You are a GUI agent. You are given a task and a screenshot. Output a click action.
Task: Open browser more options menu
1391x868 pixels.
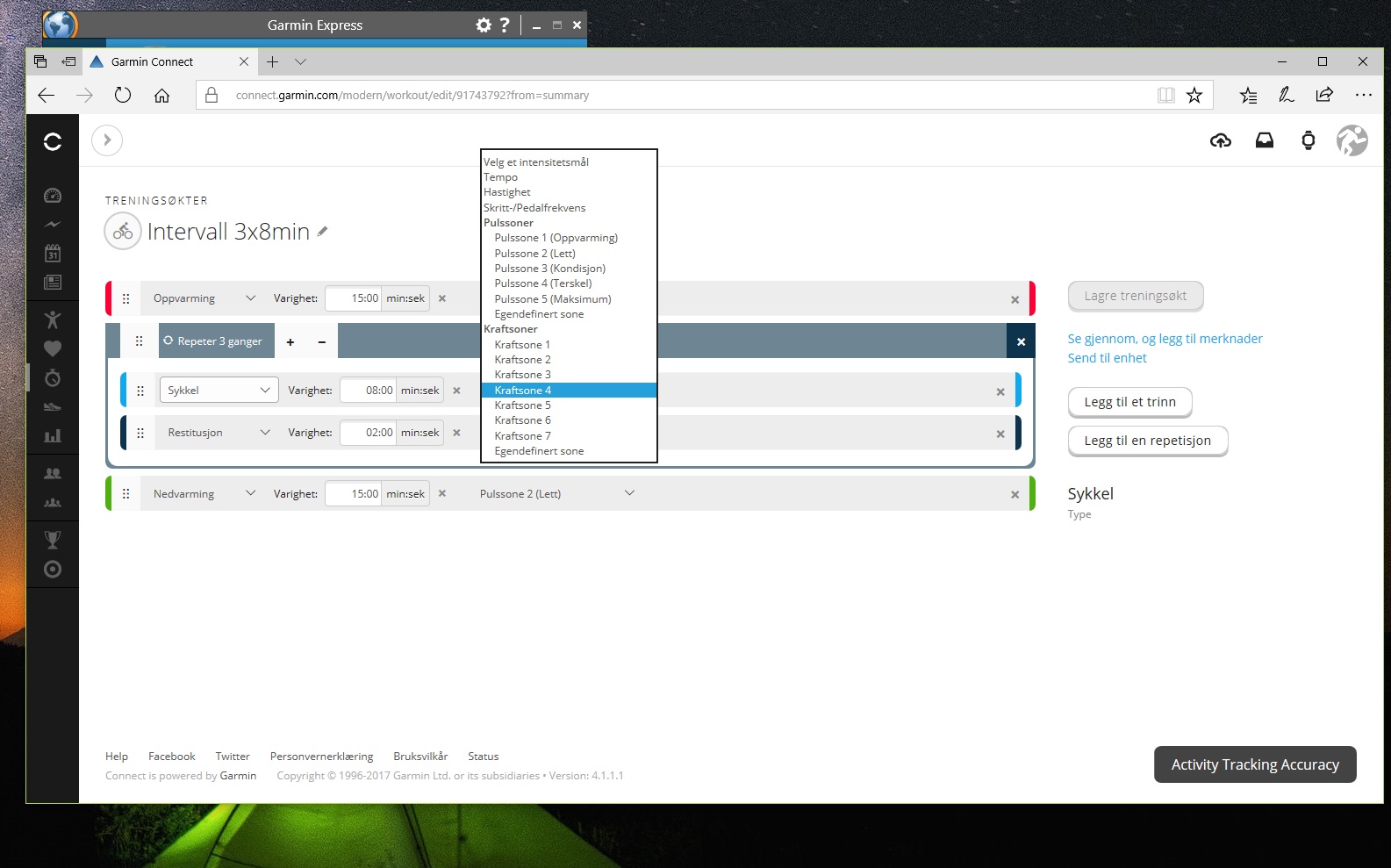tap(1363, 96)
